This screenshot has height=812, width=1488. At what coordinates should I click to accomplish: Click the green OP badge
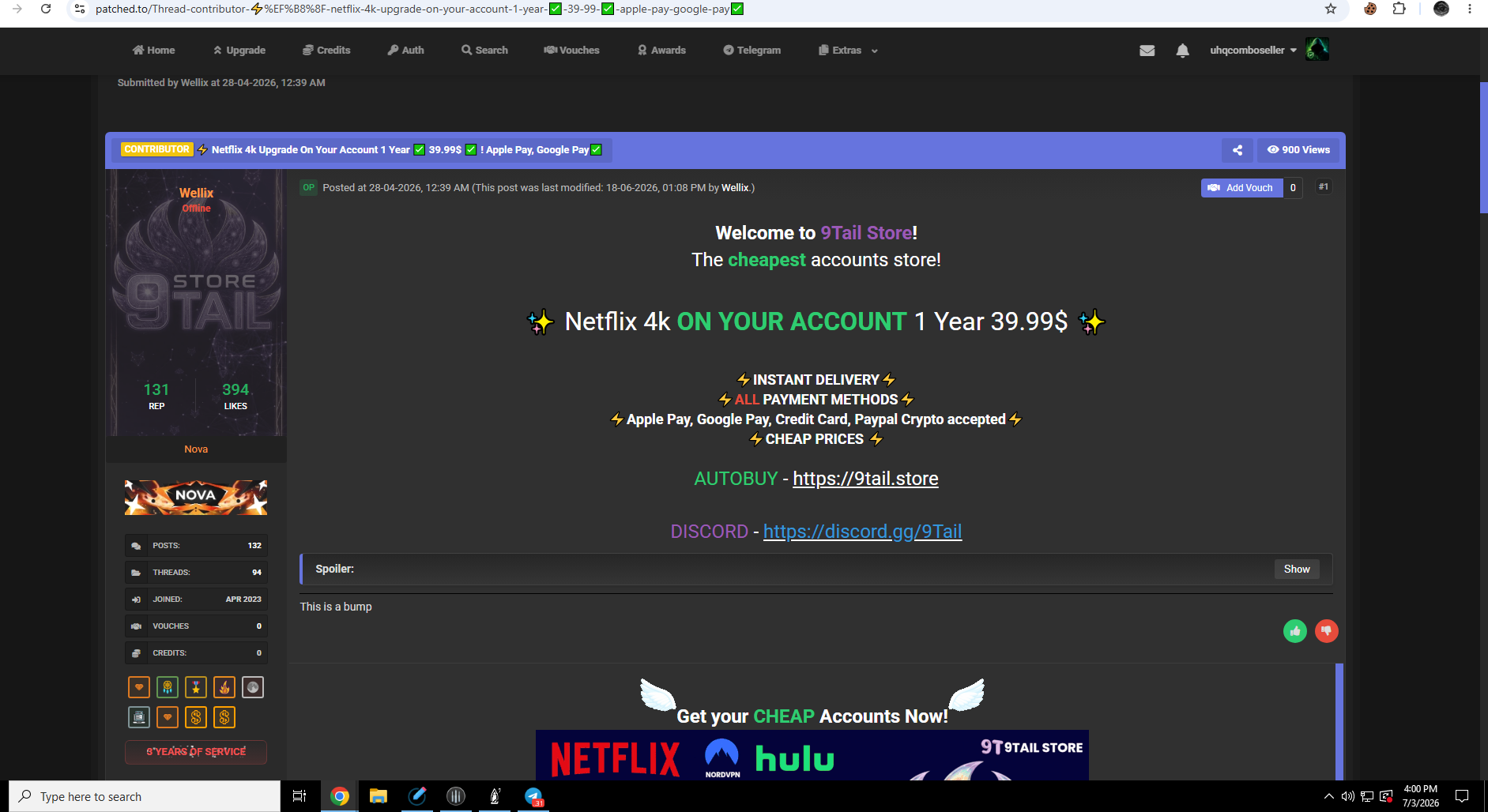[x=308, y=188]
